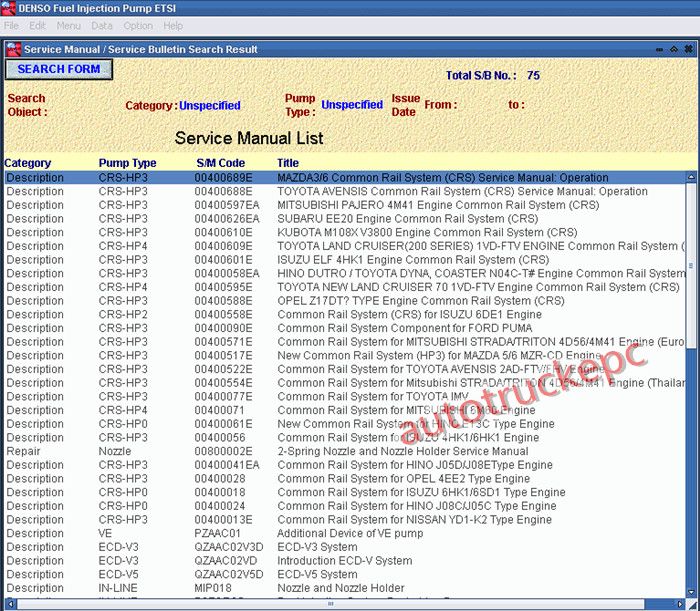700x611 pixels.
Task: Click the CRS-HP2 pump type cell
Action: (x=123, y=315)
